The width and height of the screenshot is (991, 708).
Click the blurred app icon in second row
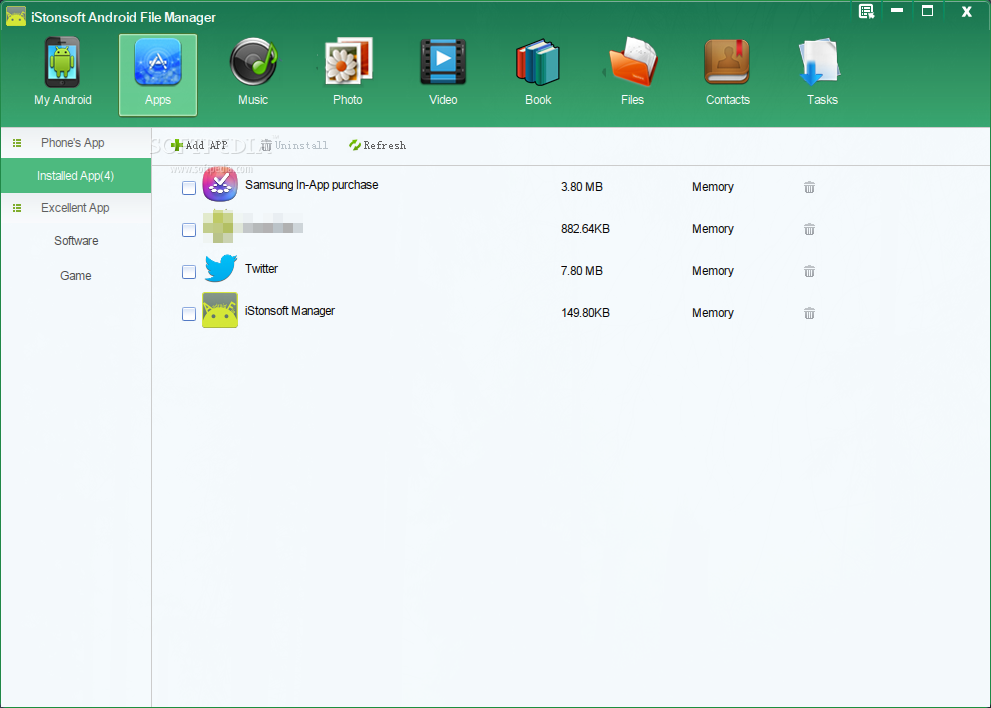219,226
